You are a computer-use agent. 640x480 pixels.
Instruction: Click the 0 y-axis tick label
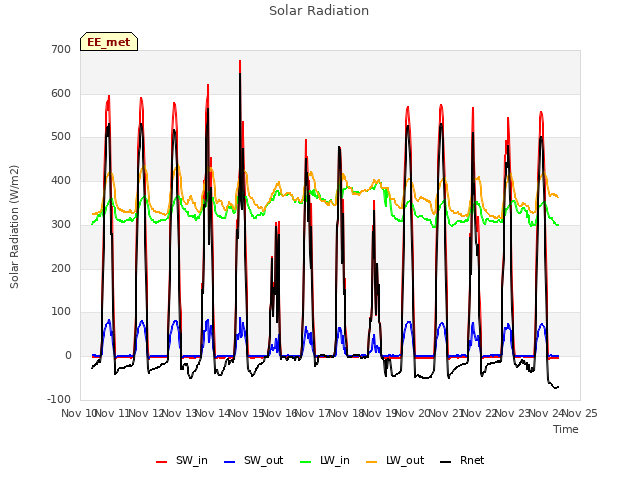[x=68, y=356]
